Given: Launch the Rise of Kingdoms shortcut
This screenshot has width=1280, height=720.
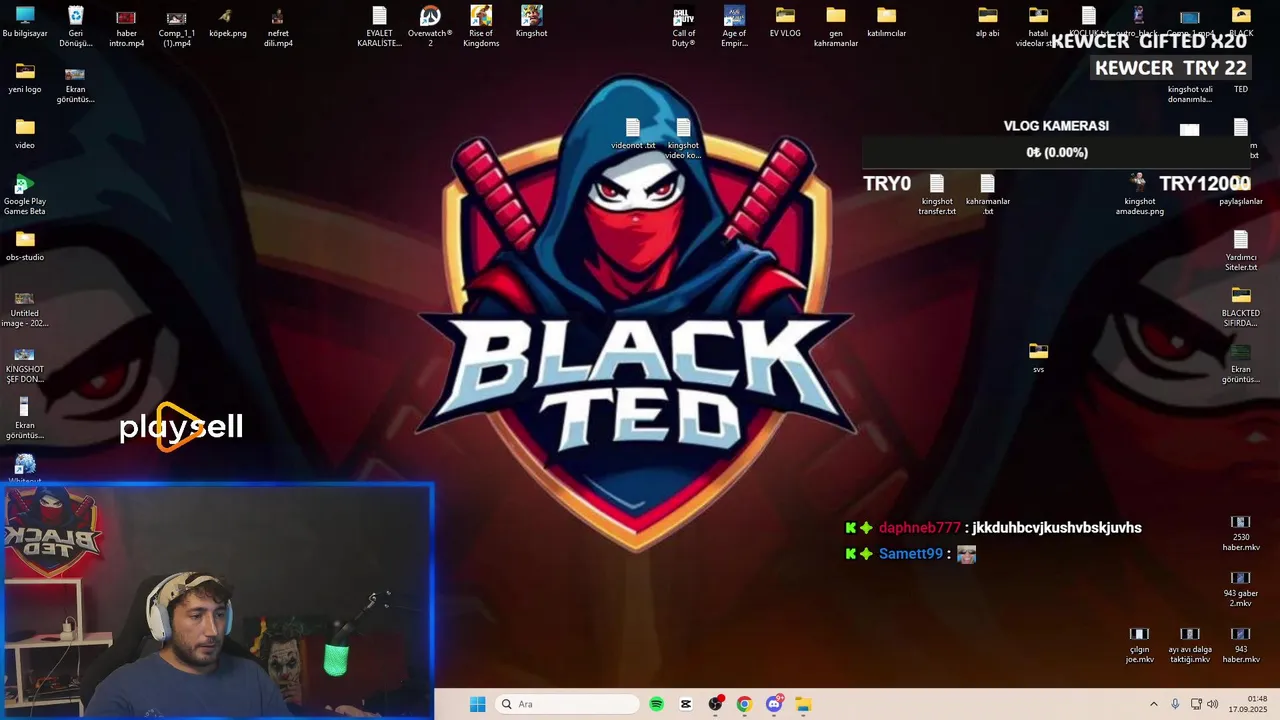Looking at the screenshot, I should 481,26.
